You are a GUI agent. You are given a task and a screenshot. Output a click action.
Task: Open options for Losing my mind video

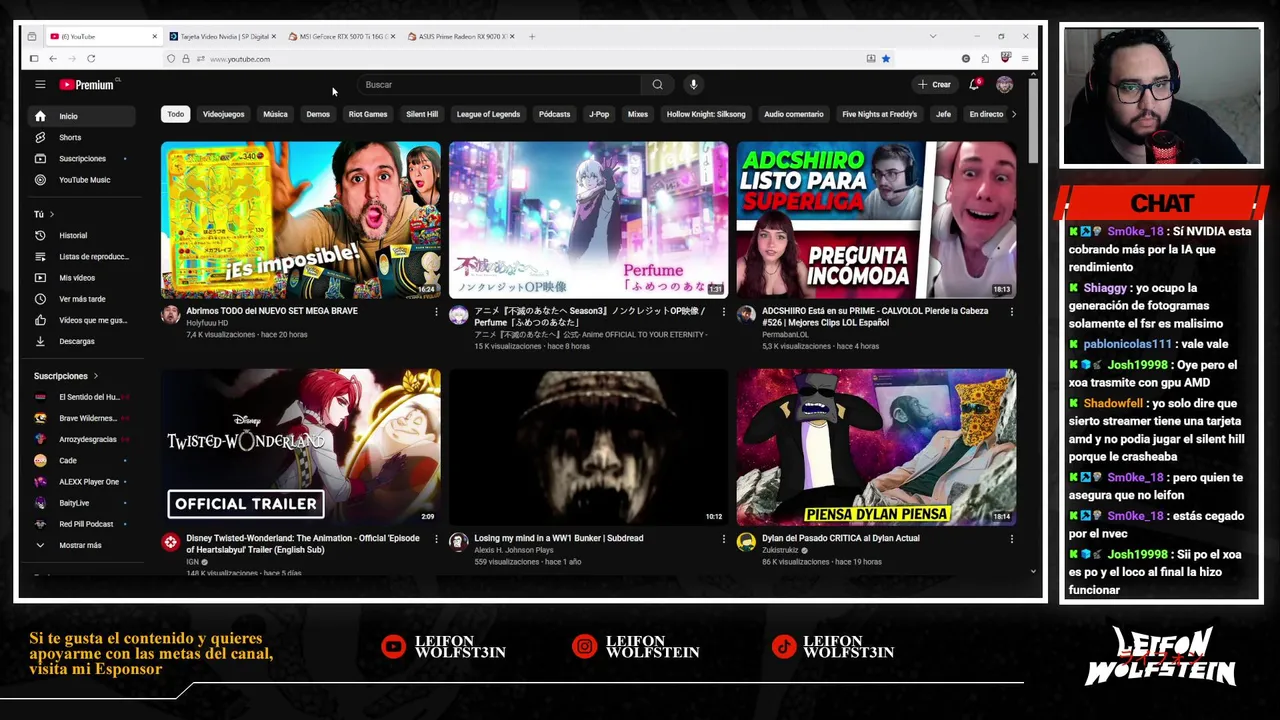point(724,539)
